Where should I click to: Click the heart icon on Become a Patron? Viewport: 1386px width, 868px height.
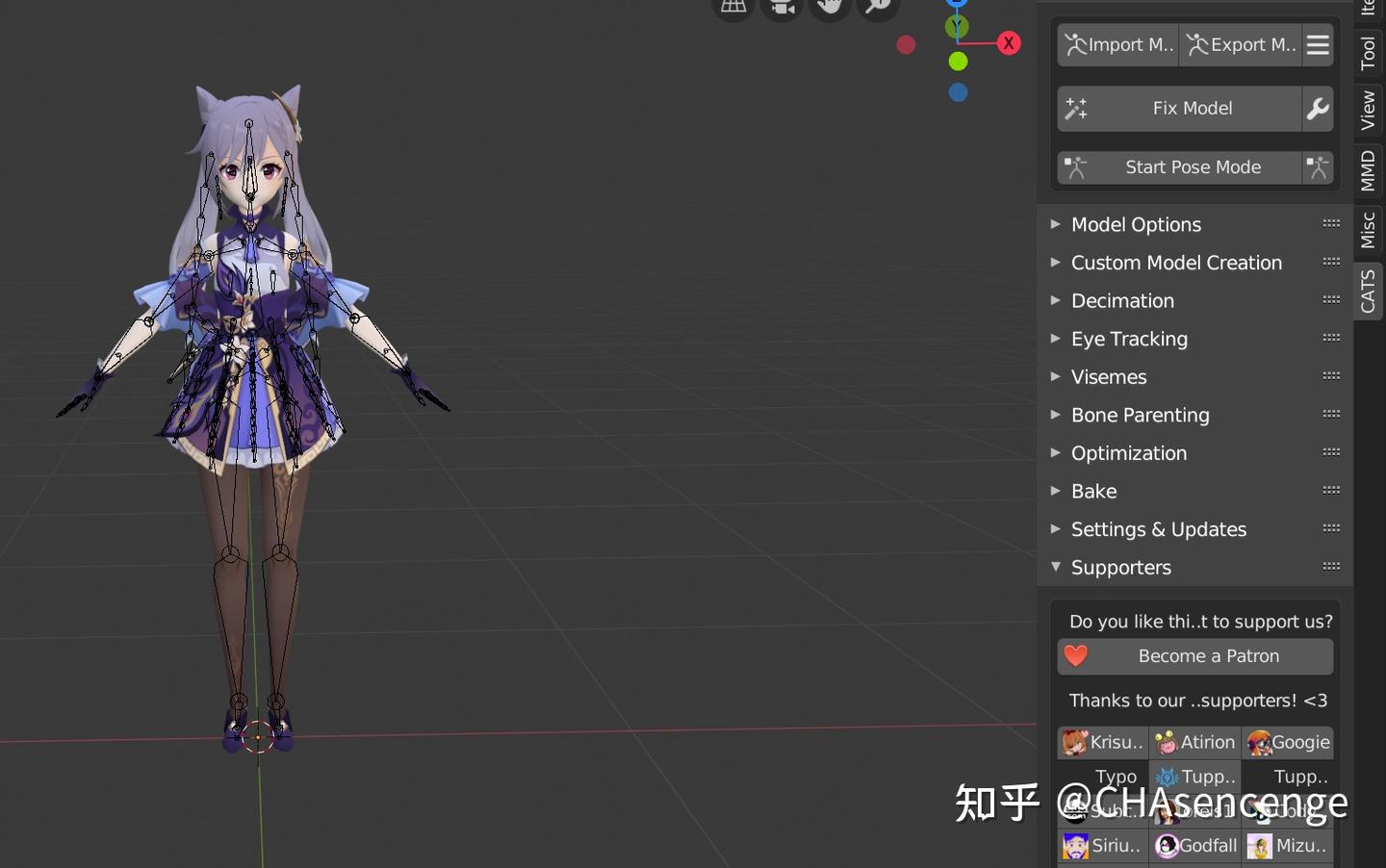click(x=1075, y=655)
